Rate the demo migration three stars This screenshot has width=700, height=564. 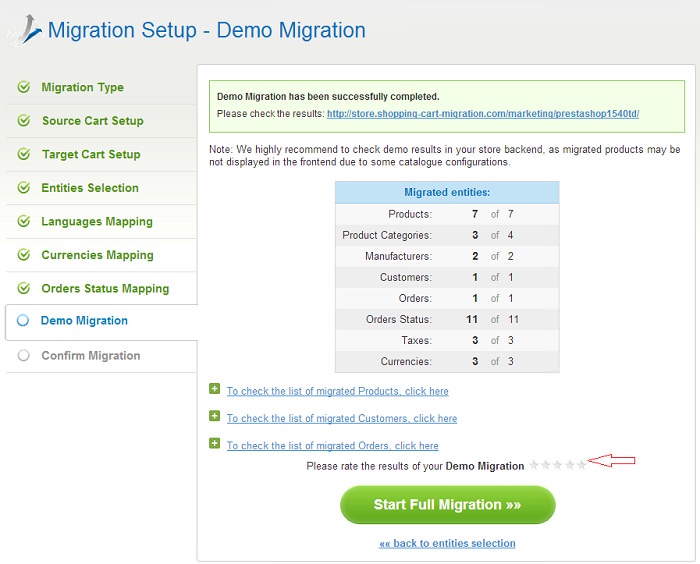[558, 465]
